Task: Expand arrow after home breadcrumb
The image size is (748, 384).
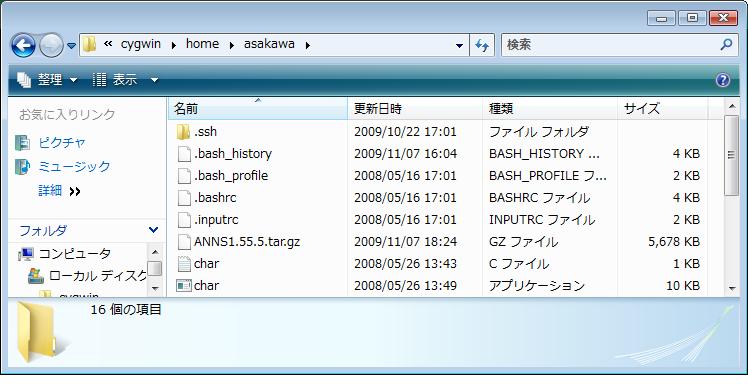Action: pyautogui.click(x=231, y=45)
